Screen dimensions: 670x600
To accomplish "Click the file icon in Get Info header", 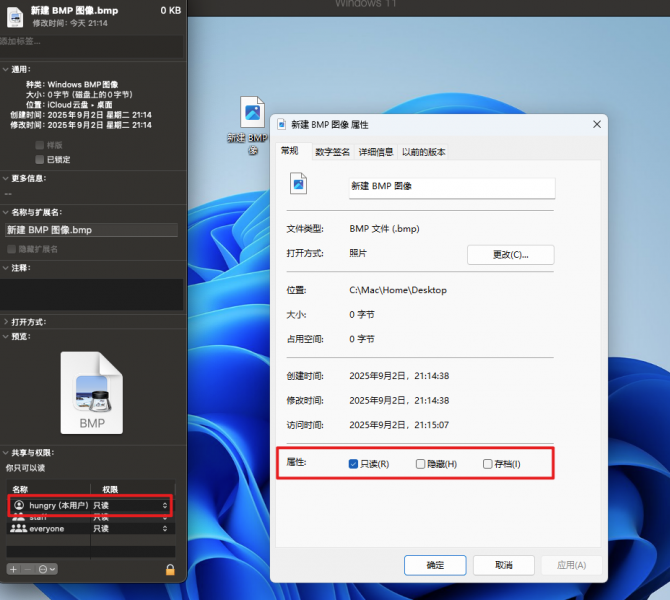I will (15, 17).
